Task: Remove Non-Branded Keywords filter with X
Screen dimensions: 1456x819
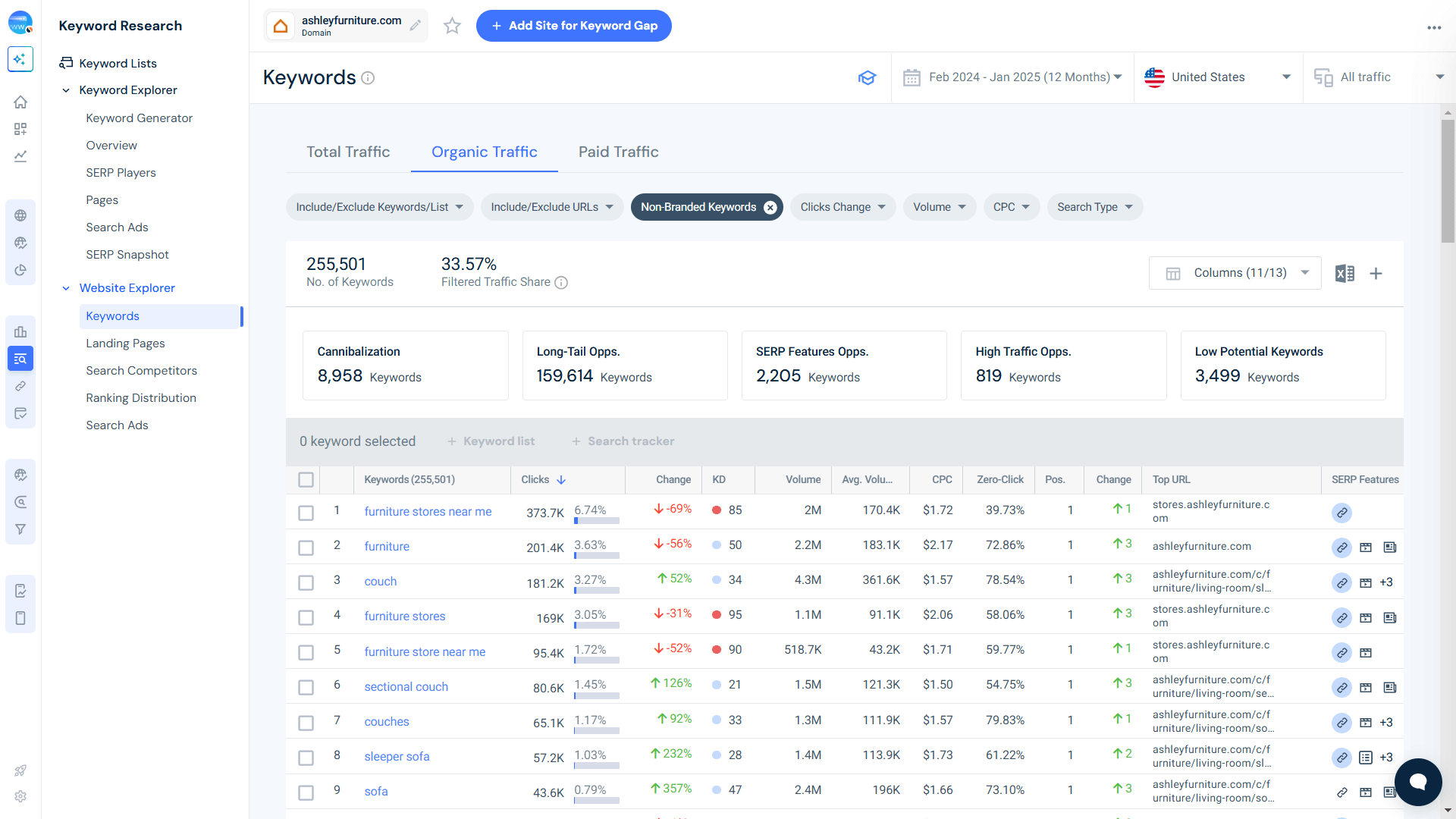Action: [x=770, y=207]
